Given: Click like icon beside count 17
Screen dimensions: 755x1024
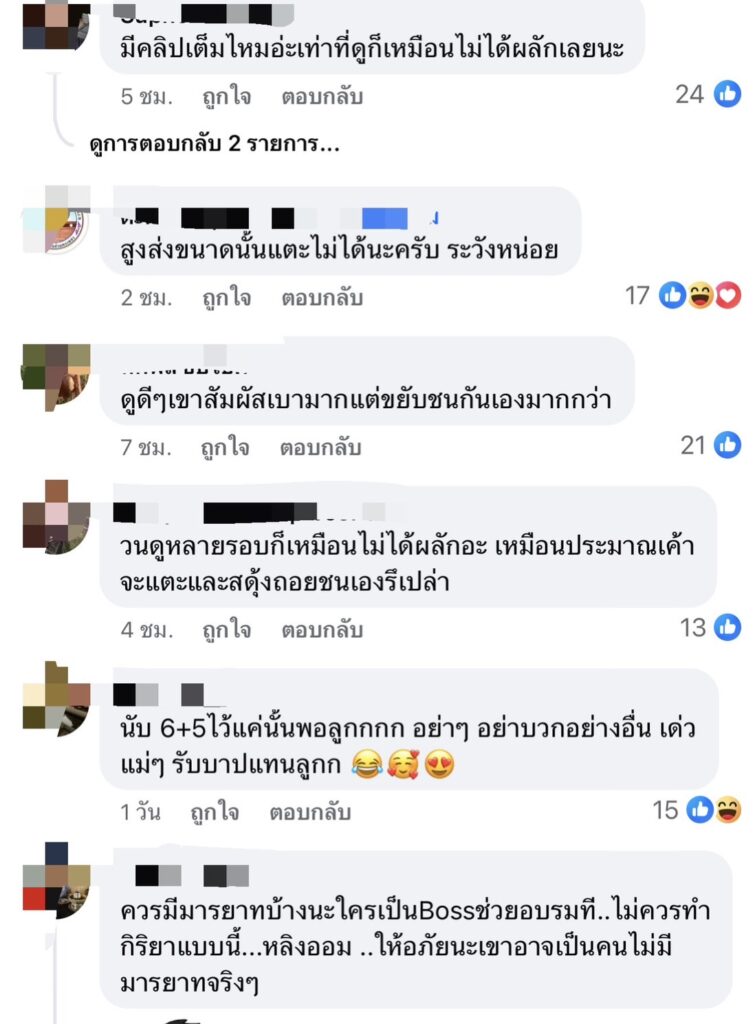Looking at the screenshot, I should [x=672, y=296].
